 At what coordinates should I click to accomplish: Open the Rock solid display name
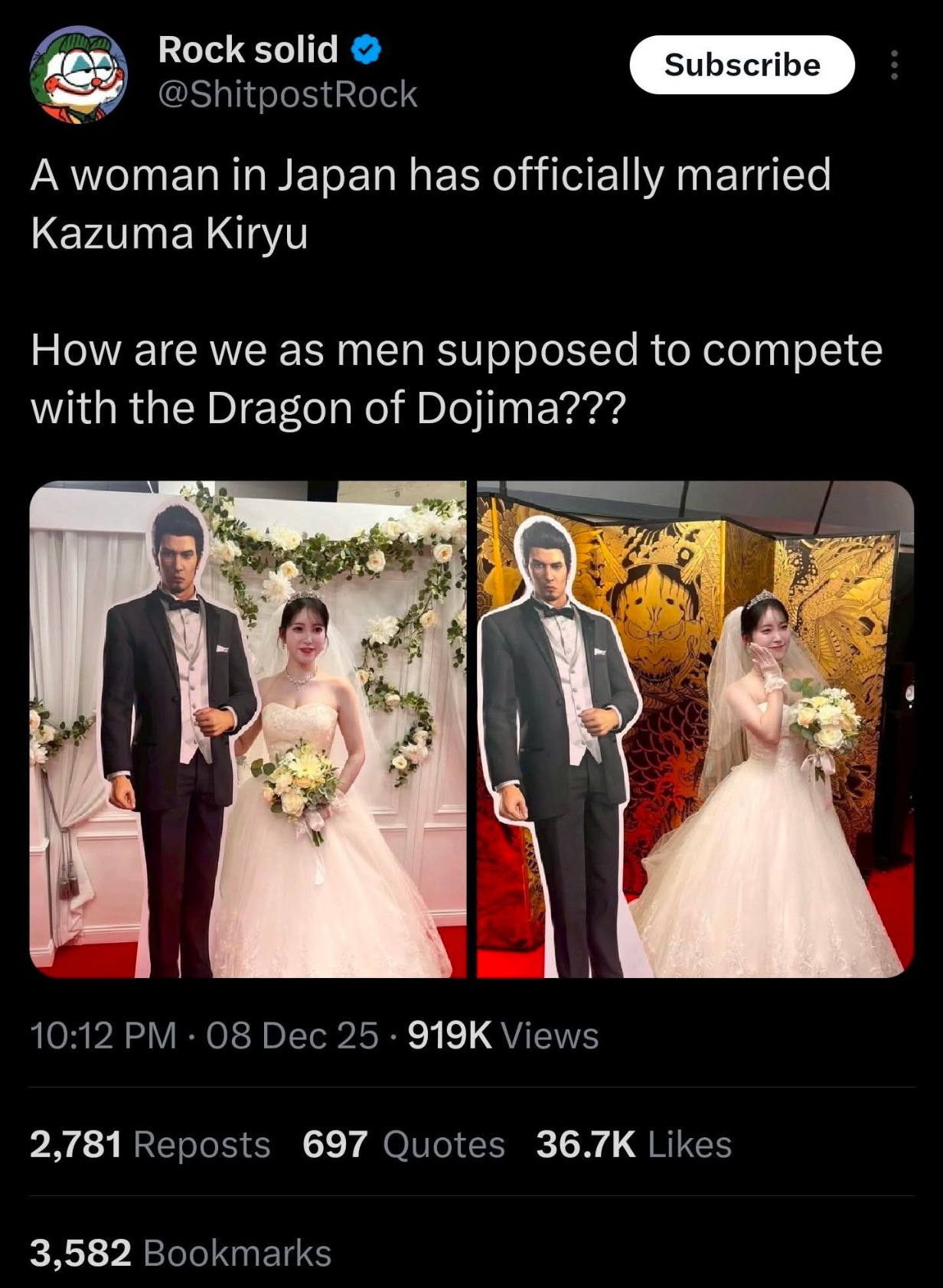[248, 50]
